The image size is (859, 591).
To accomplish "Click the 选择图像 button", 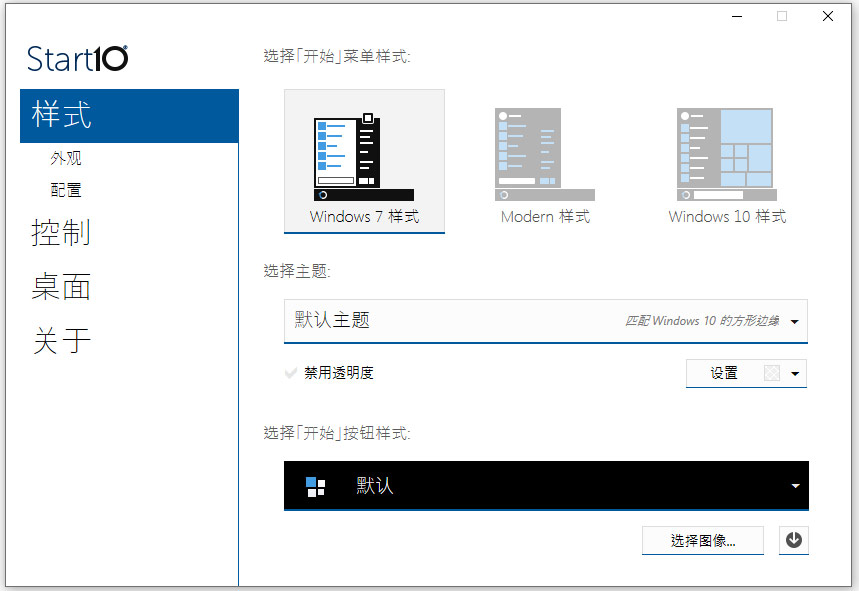I will (702, 540).
